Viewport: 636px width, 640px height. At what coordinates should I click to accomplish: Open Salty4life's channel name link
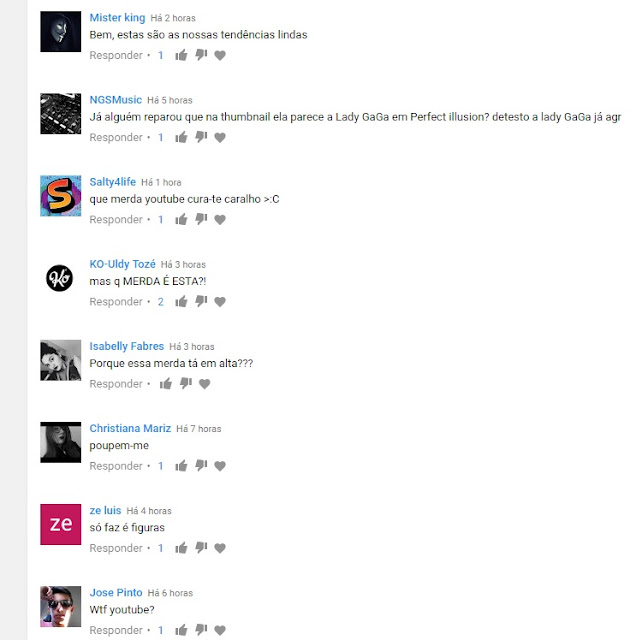[x=113, y=182]
